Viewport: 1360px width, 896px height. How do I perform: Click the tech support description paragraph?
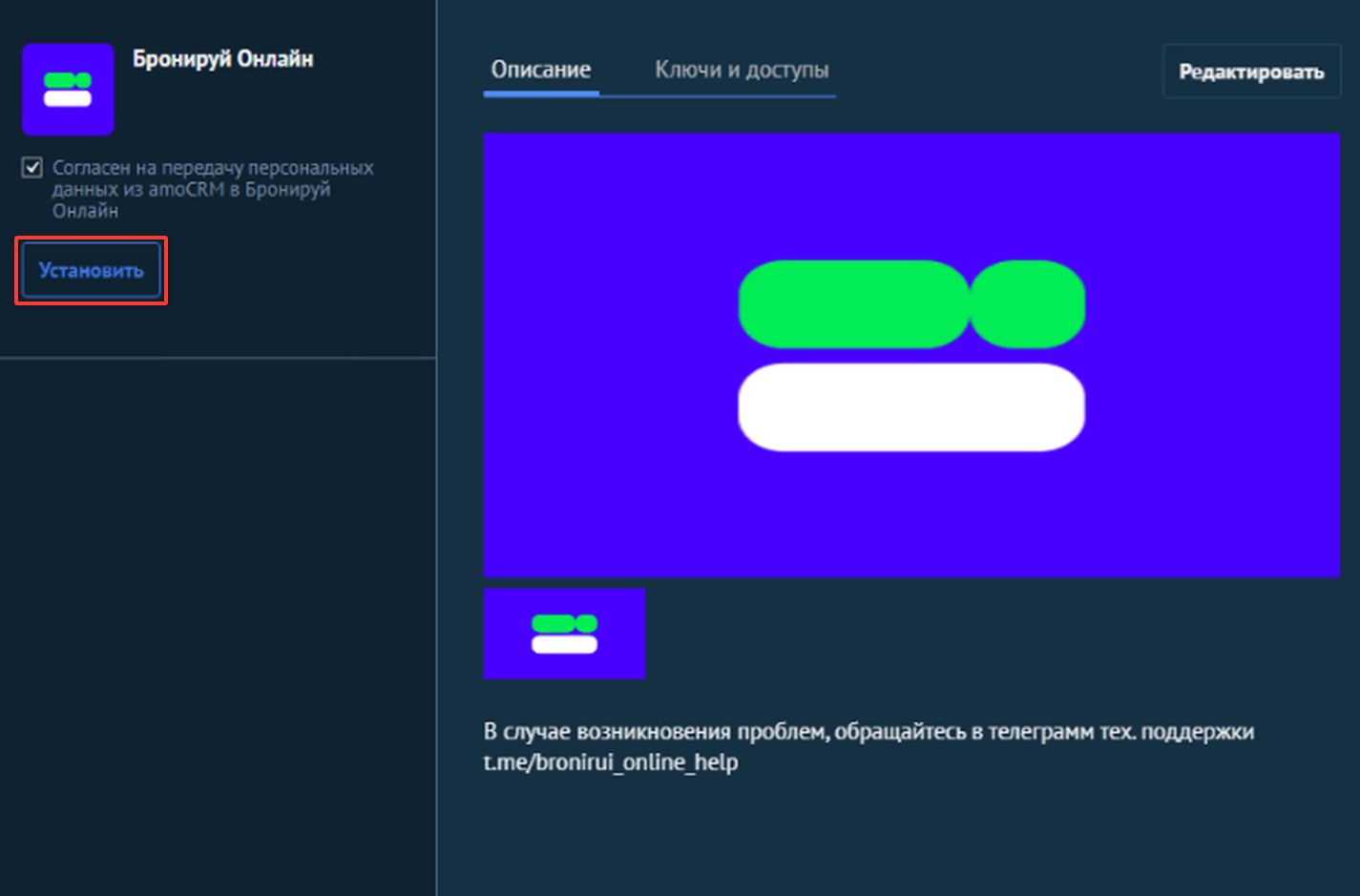pyautogui.click(x=868, y=747)
